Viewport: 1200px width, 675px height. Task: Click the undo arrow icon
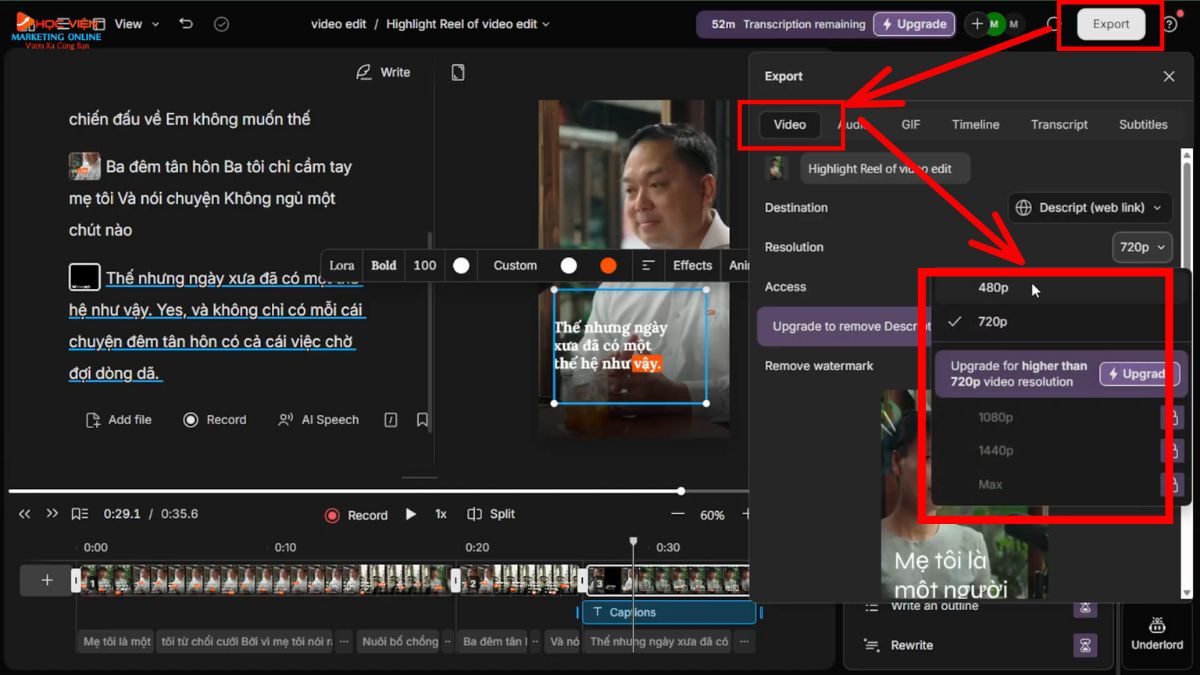click(x=186, y=24)
